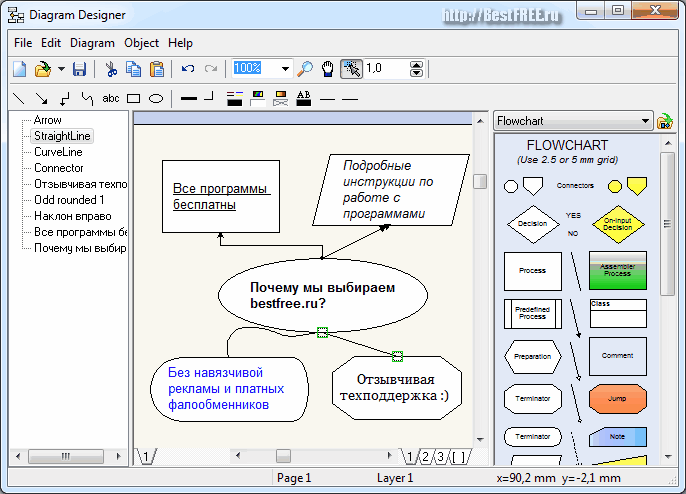Screen dimensions: 686x494
Task: Select Arrow in the object tree
Action: click(48, 120)
